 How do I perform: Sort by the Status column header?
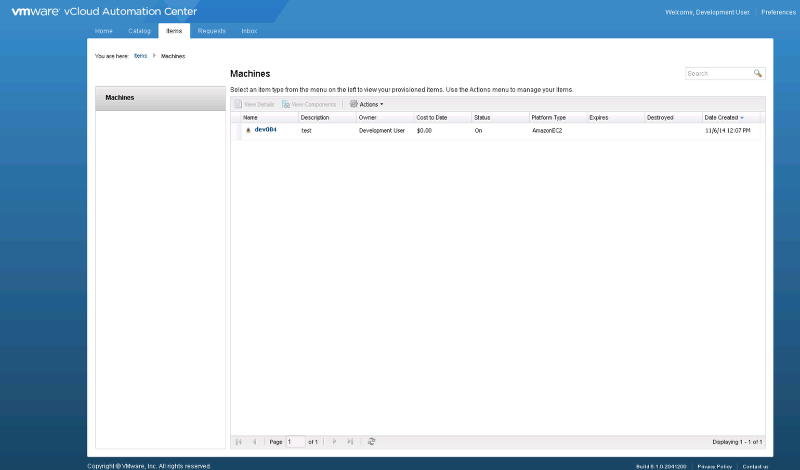point(500,117)
